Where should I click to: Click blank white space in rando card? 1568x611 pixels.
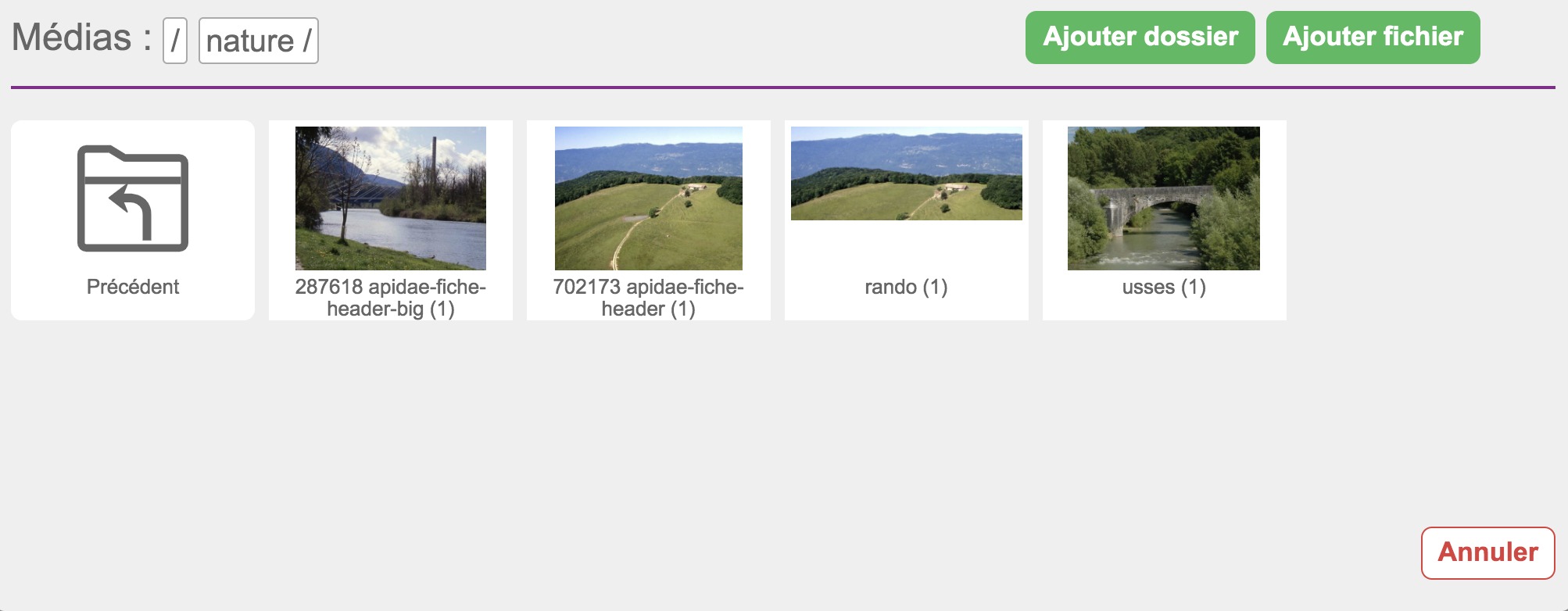907,248
